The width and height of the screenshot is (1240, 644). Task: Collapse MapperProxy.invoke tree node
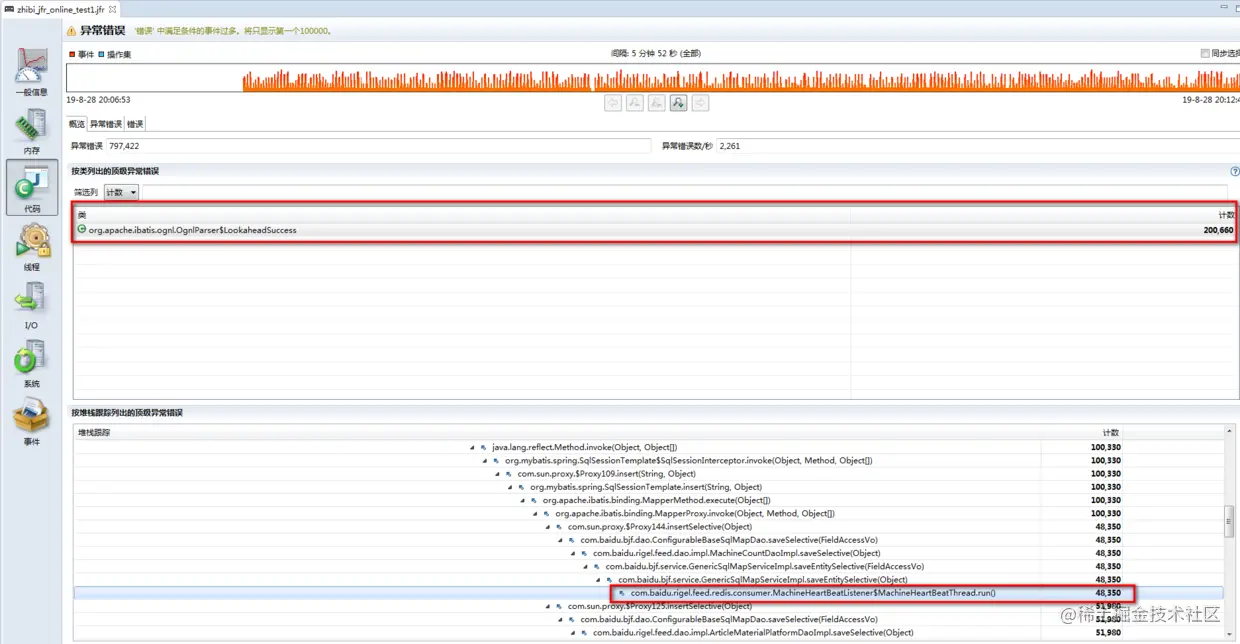pyautogui.click(x=536, y=513)
